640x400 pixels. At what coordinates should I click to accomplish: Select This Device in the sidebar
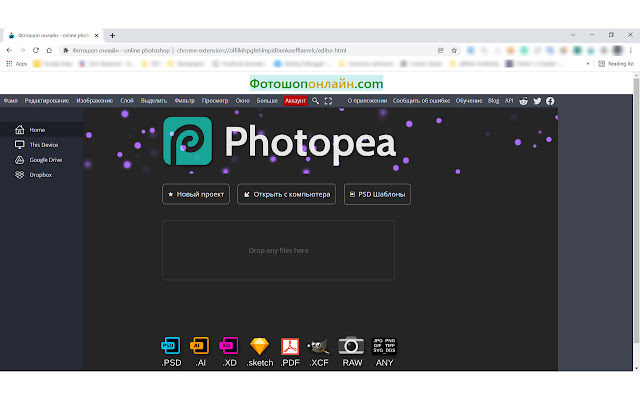pos(42,144)
